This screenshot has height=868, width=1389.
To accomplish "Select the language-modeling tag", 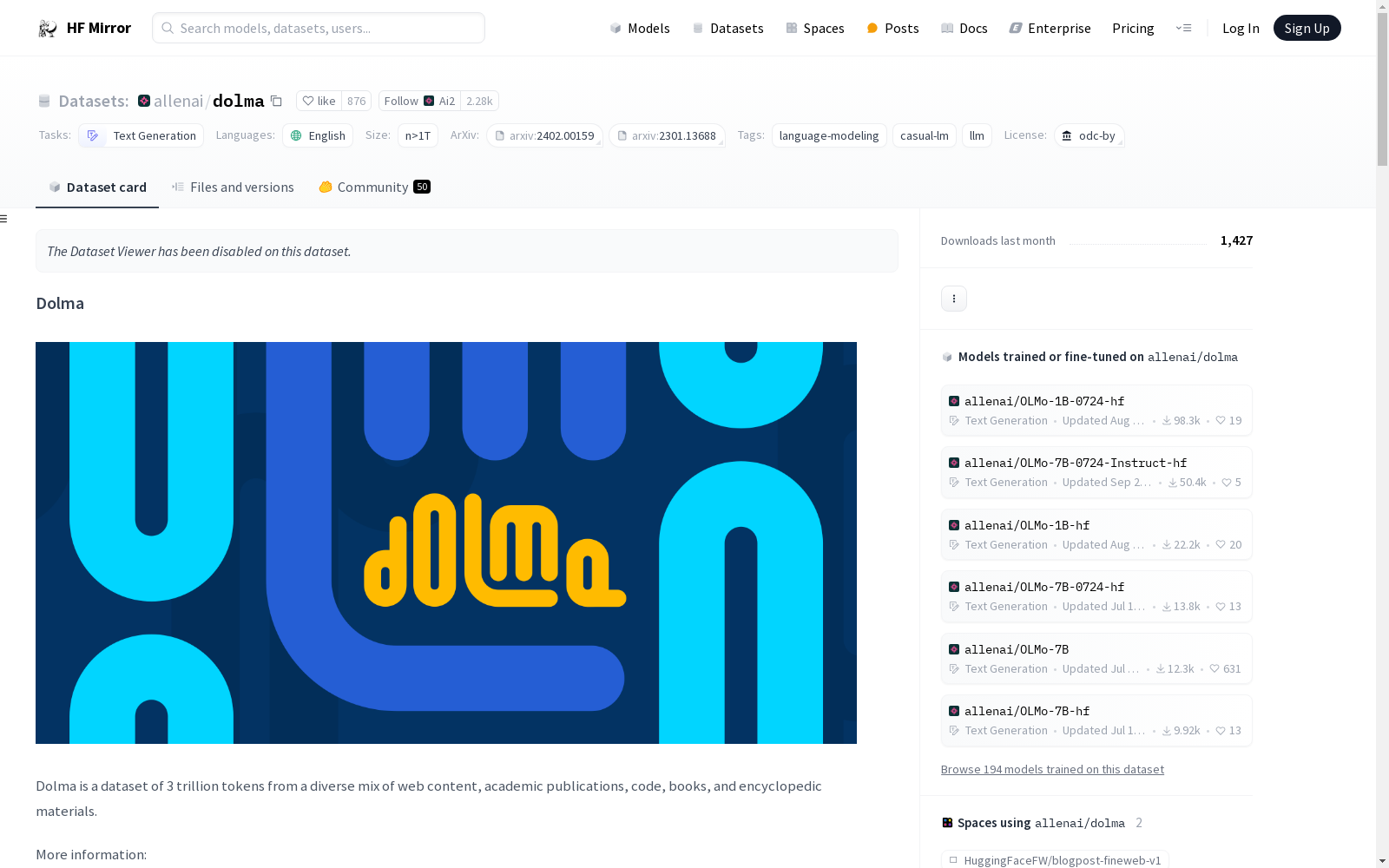I will [x=829, y=135].
